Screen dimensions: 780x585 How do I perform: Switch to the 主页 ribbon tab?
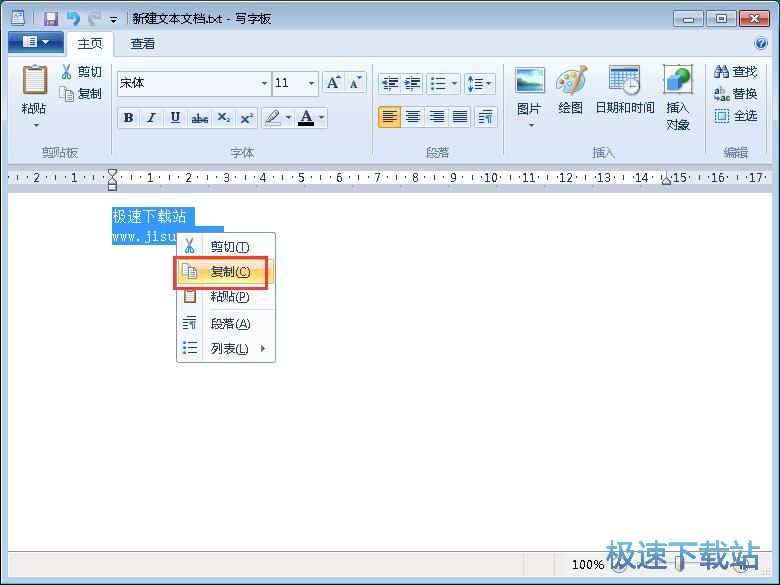pos(90,44)
